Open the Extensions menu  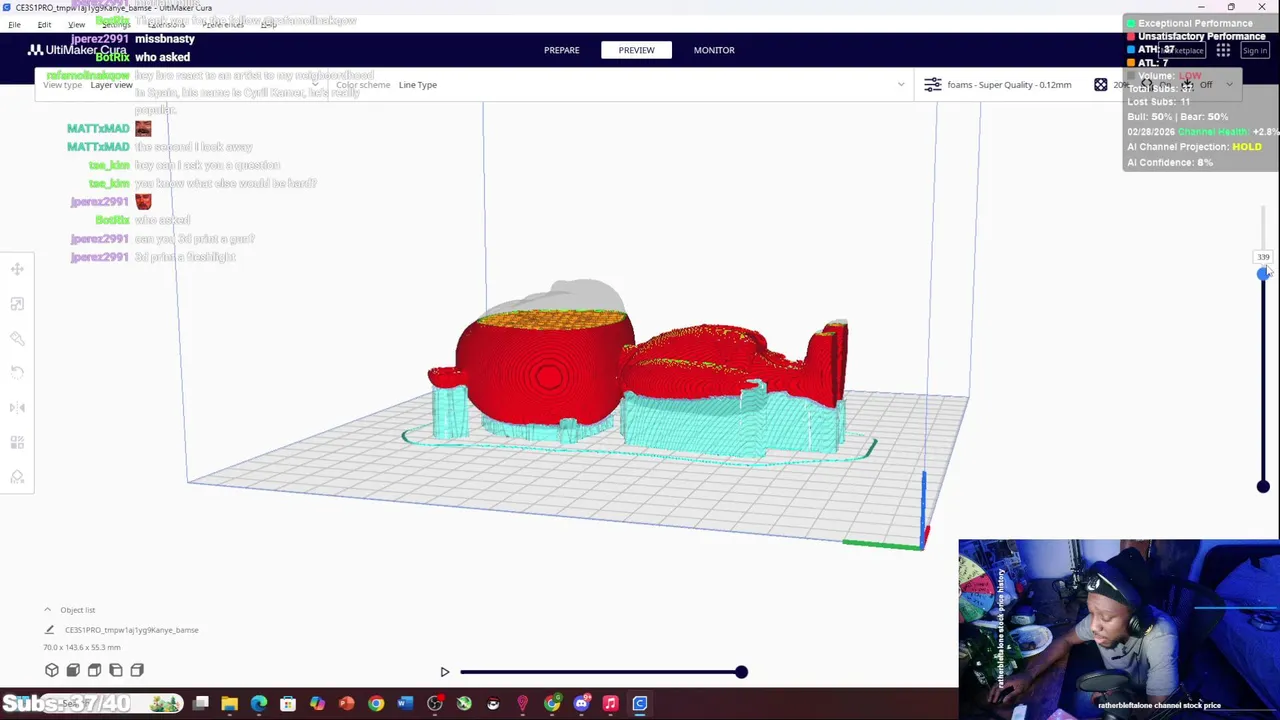pyautogui.click(x=166, y=24)
